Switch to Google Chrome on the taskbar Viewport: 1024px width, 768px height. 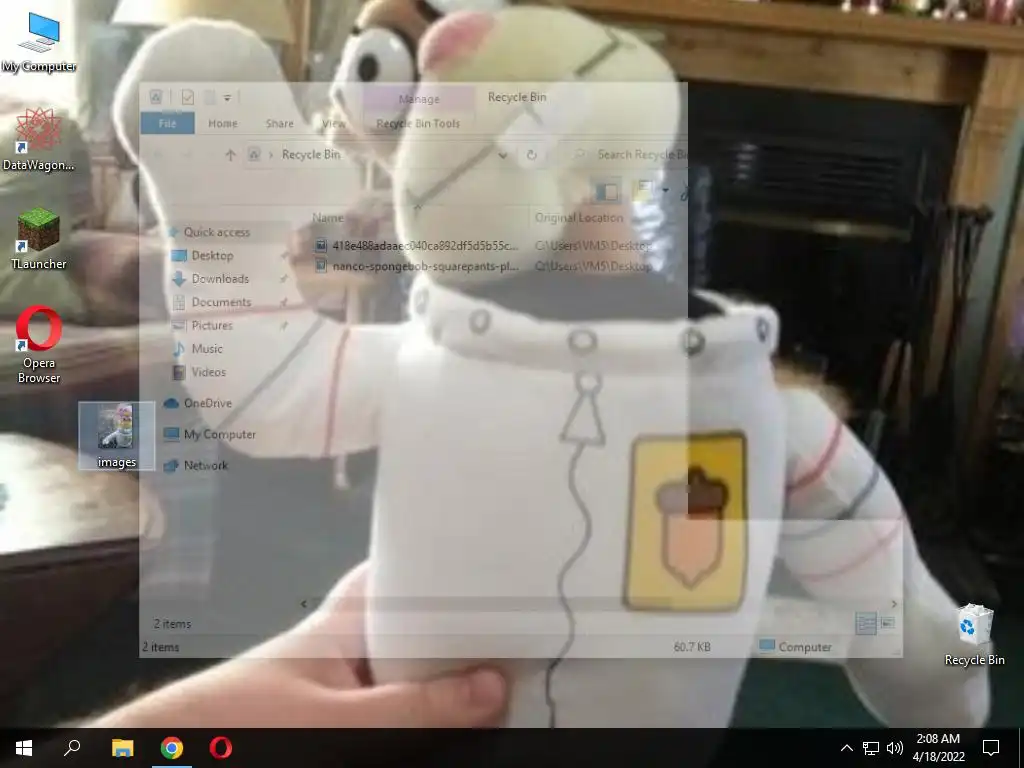click(x=172, y=748)
